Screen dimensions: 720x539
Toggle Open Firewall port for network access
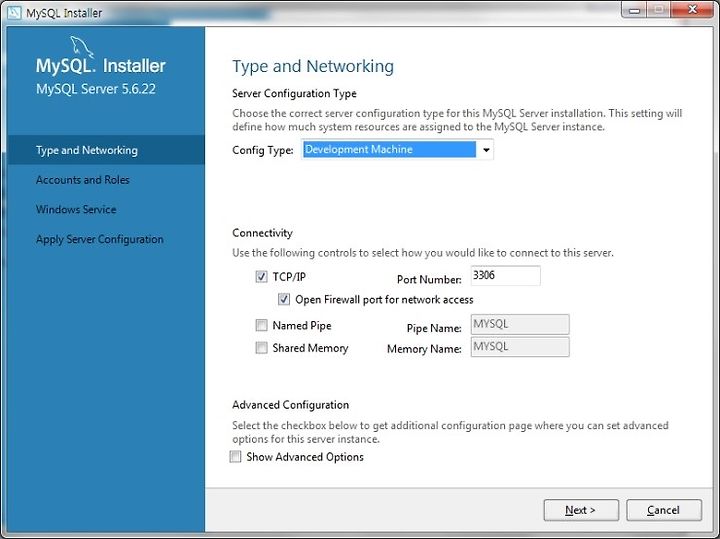(284, 300)
